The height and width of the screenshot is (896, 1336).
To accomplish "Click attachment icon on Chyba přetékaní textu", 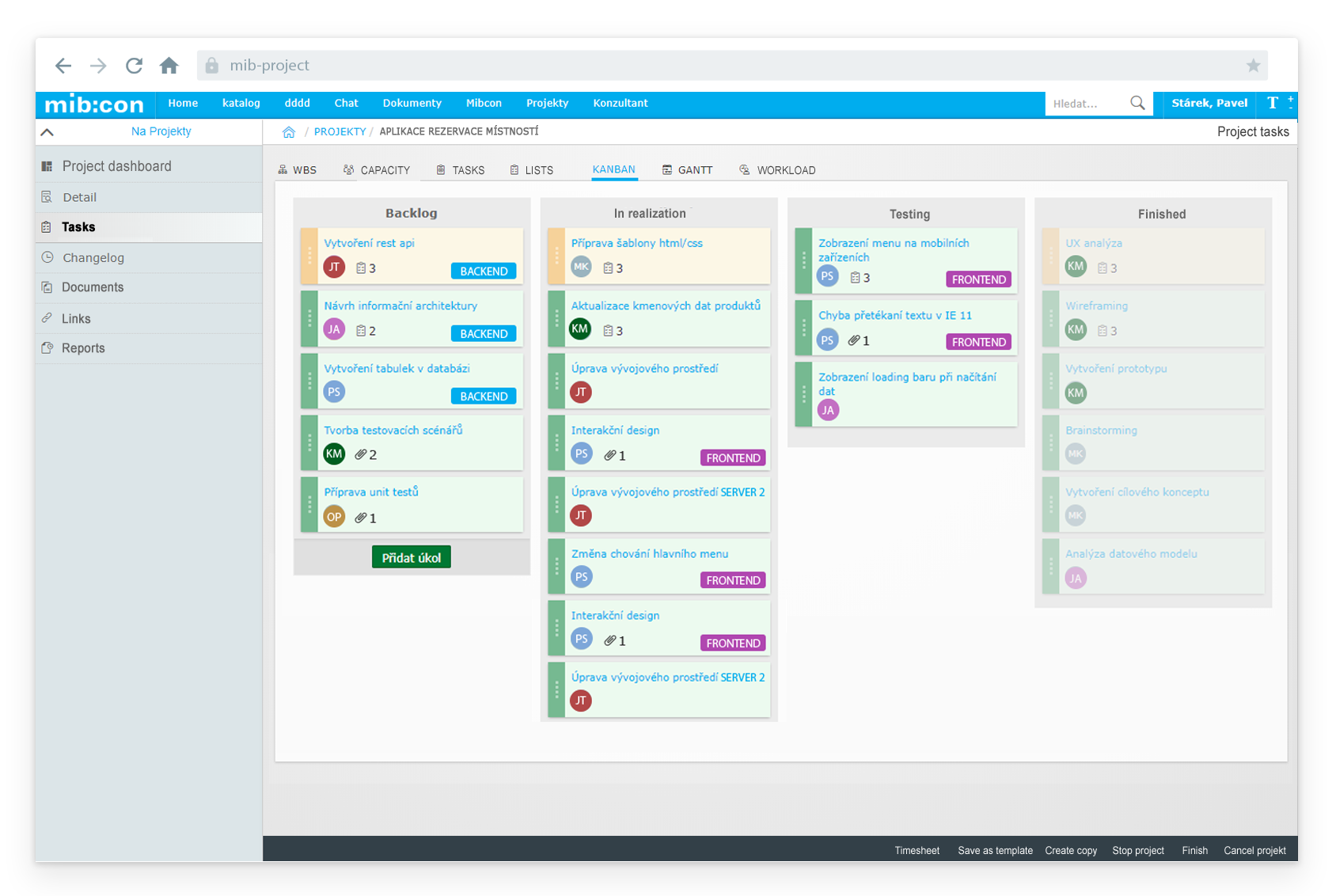I will [x=853, y=340].
